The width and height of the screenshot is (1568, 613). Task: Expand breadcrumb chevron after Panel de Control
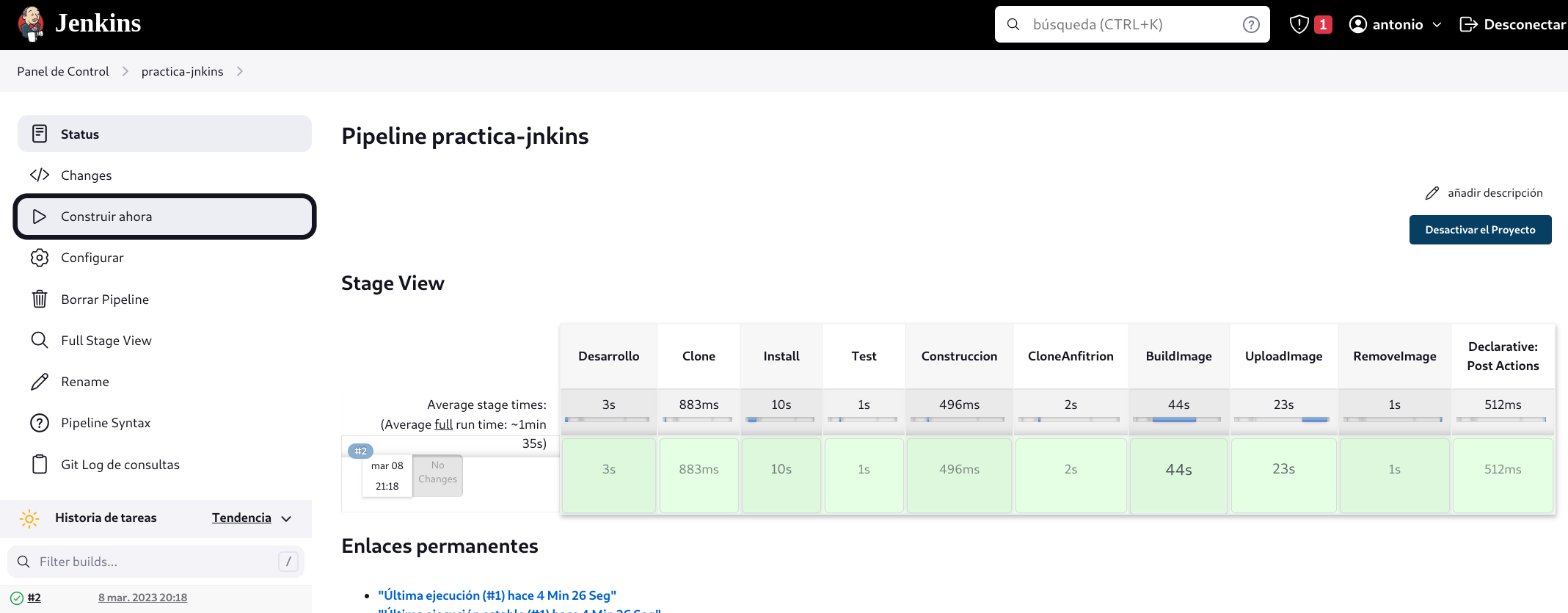pyautogui.click(x=125, y=71)
